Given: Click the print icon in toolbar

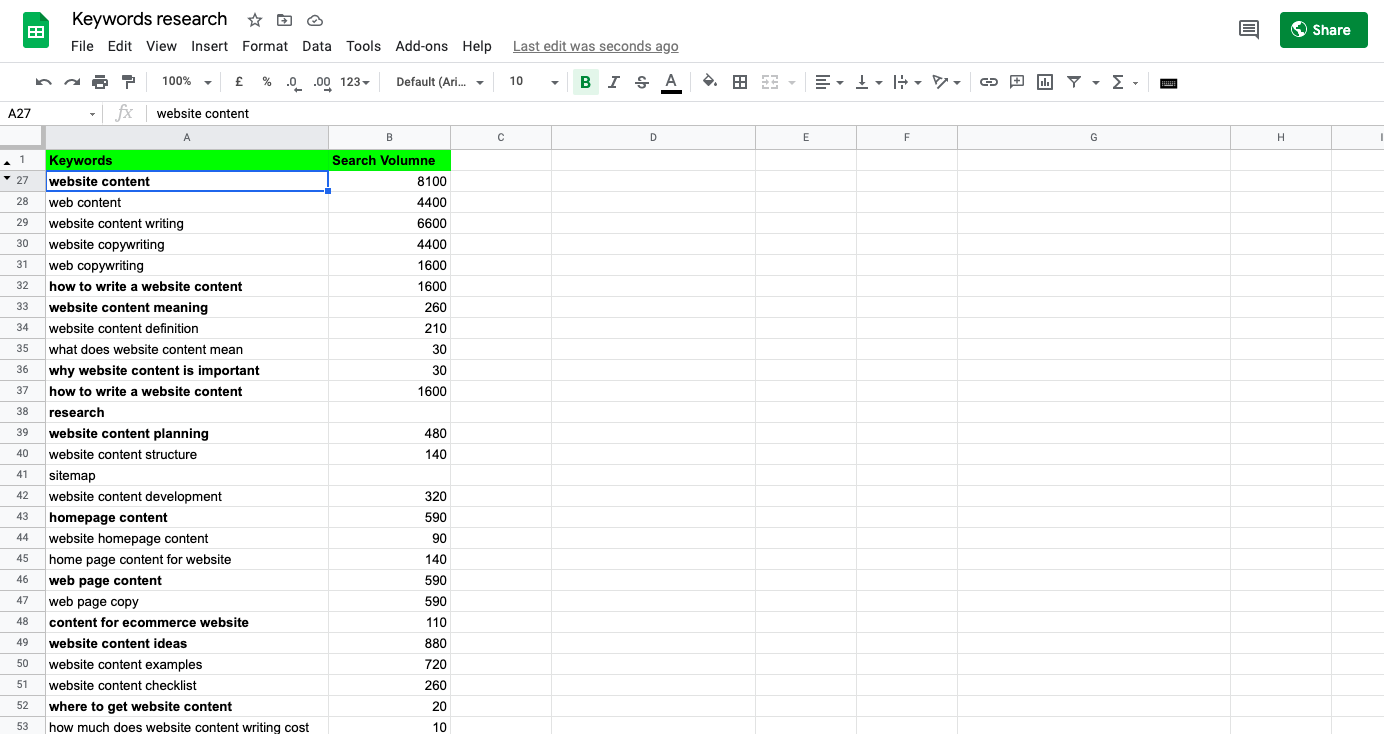Looking at the screenshot, I should [100, 82].
